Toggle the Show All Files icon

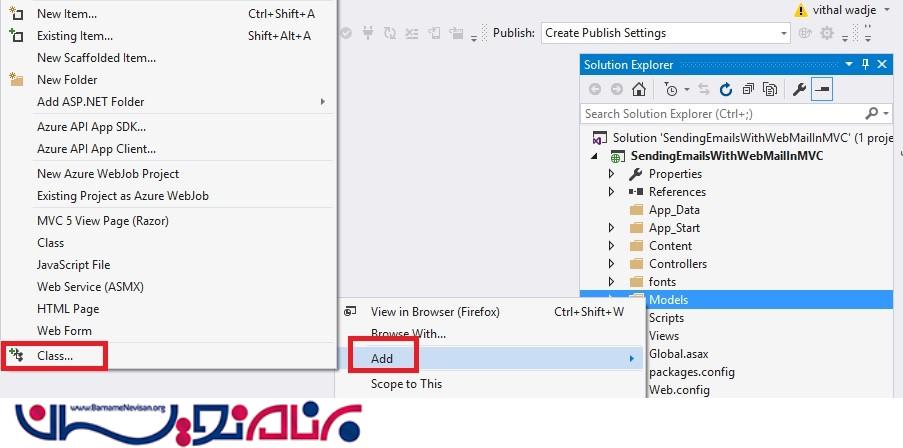click(770, 89)
